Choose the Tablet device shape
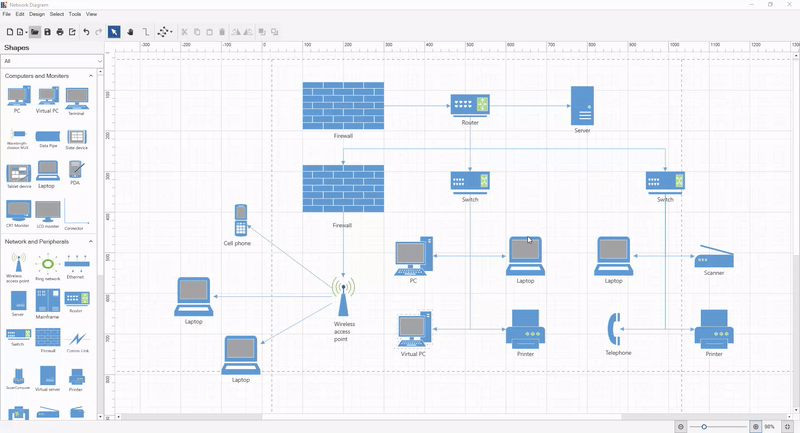 [x=19, y=172]
